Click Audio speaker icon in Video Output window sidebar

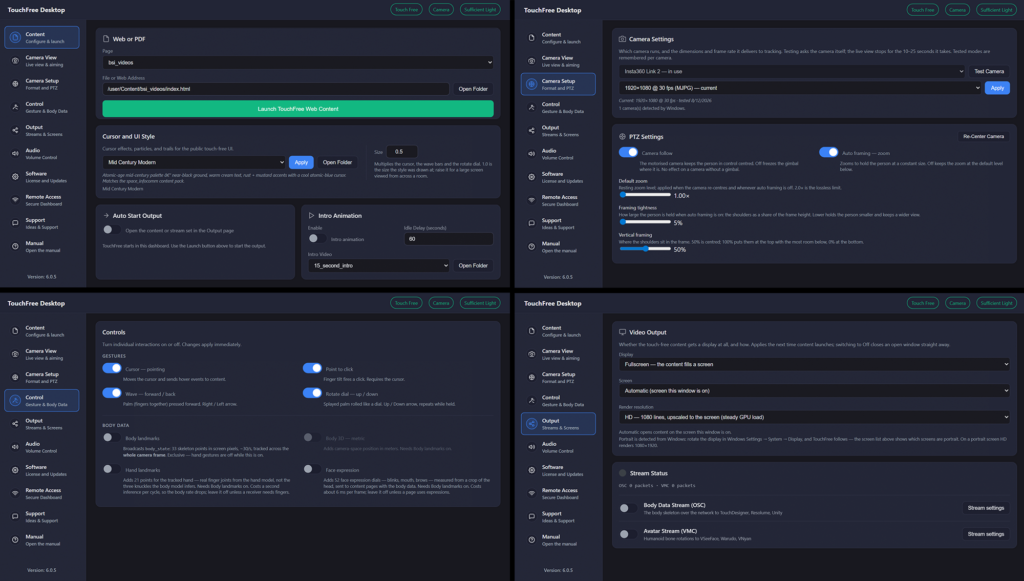coord(532,447)
